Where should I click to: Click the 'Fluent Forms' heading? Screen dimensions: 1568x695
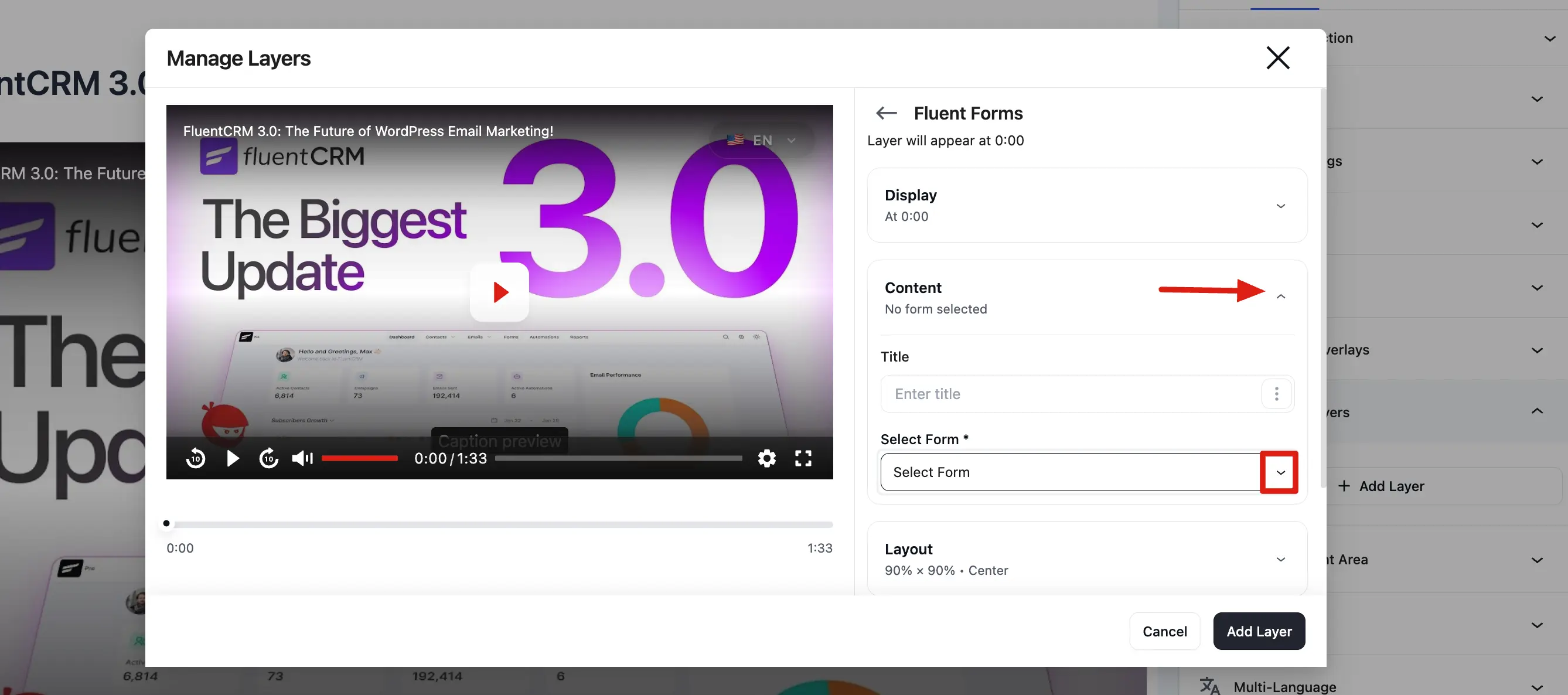[x=968, y=113]
